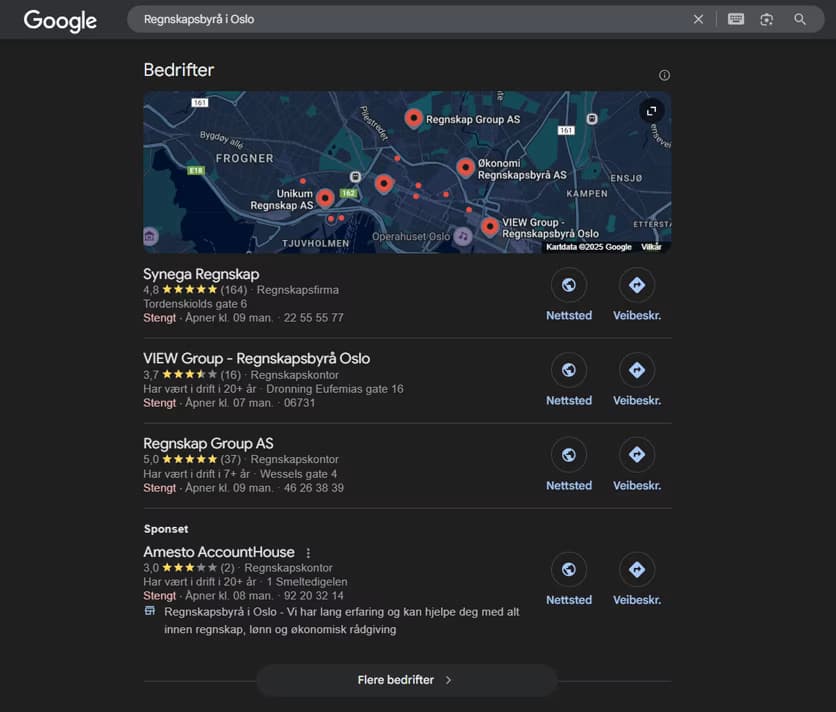Open info icon next to Bedrifter heading
The width and height of the screenshot is (836, 712).
pos(664,75)
